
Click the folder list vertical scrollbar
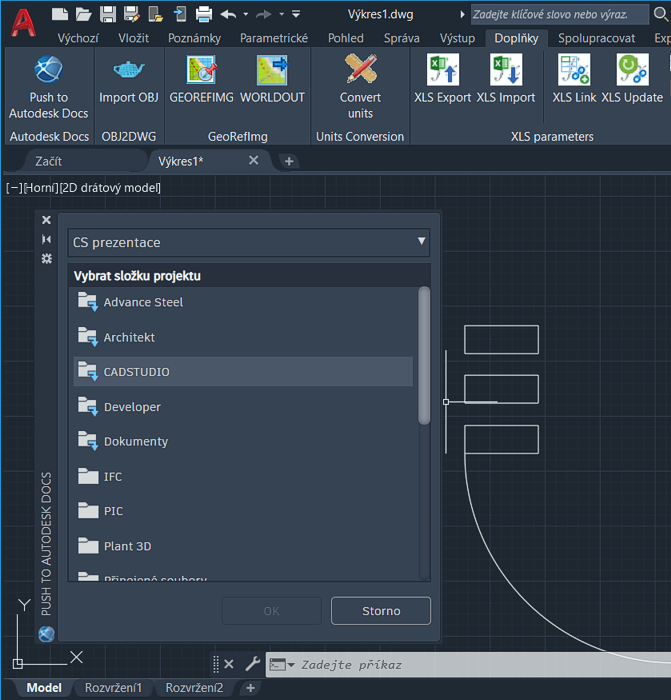pos(424,355)
